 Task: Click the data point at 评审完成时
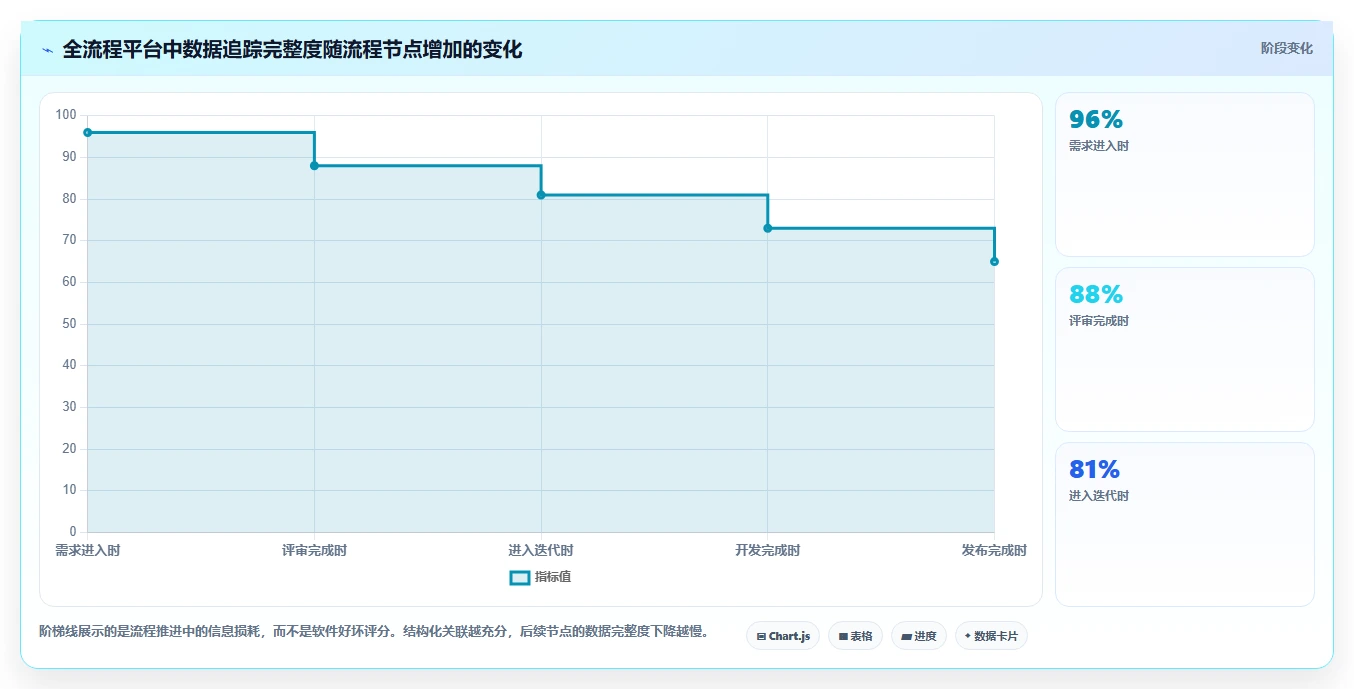[x=314, y=165]
